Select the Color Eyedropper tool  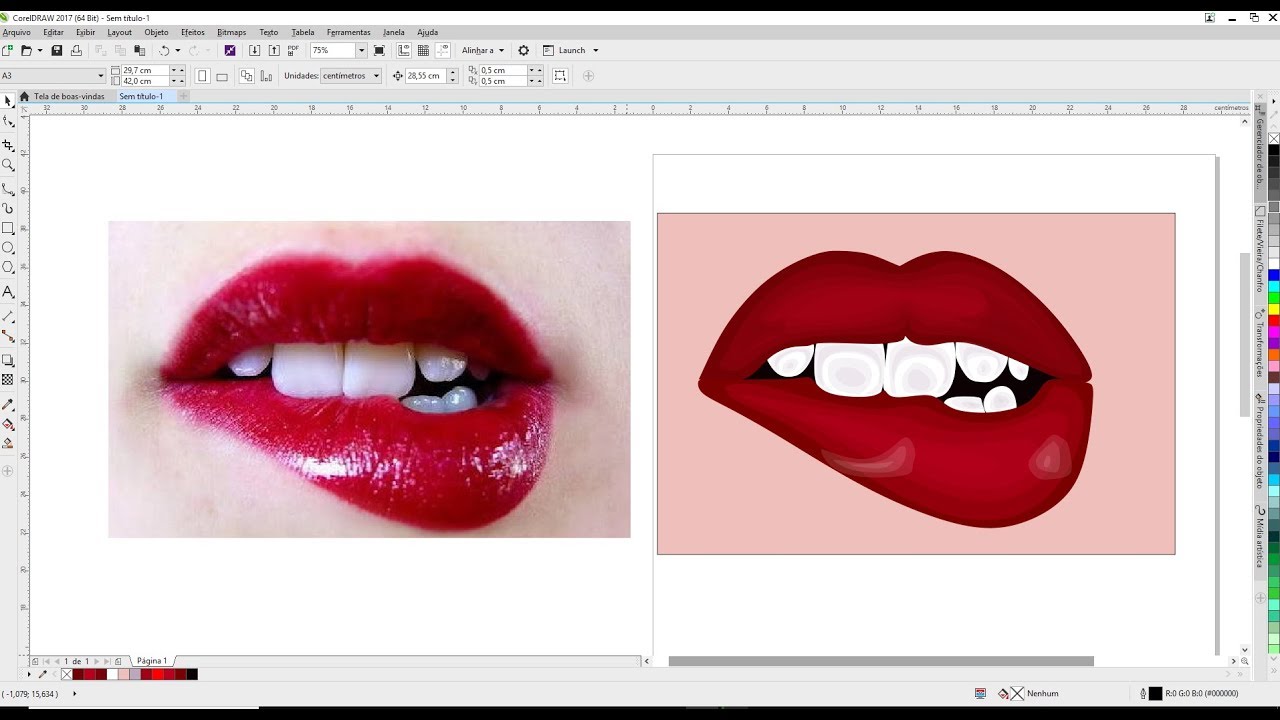coord(8,404)
